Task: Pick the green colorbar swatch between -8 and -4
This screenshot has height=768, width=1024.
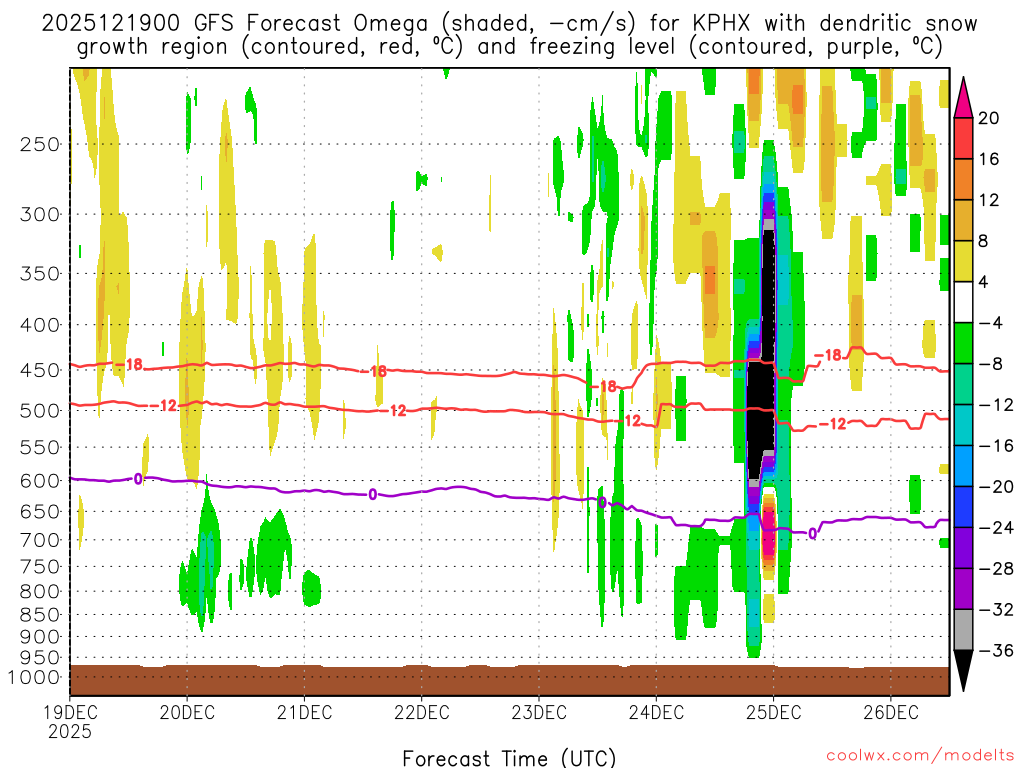Action: point(963,343)
